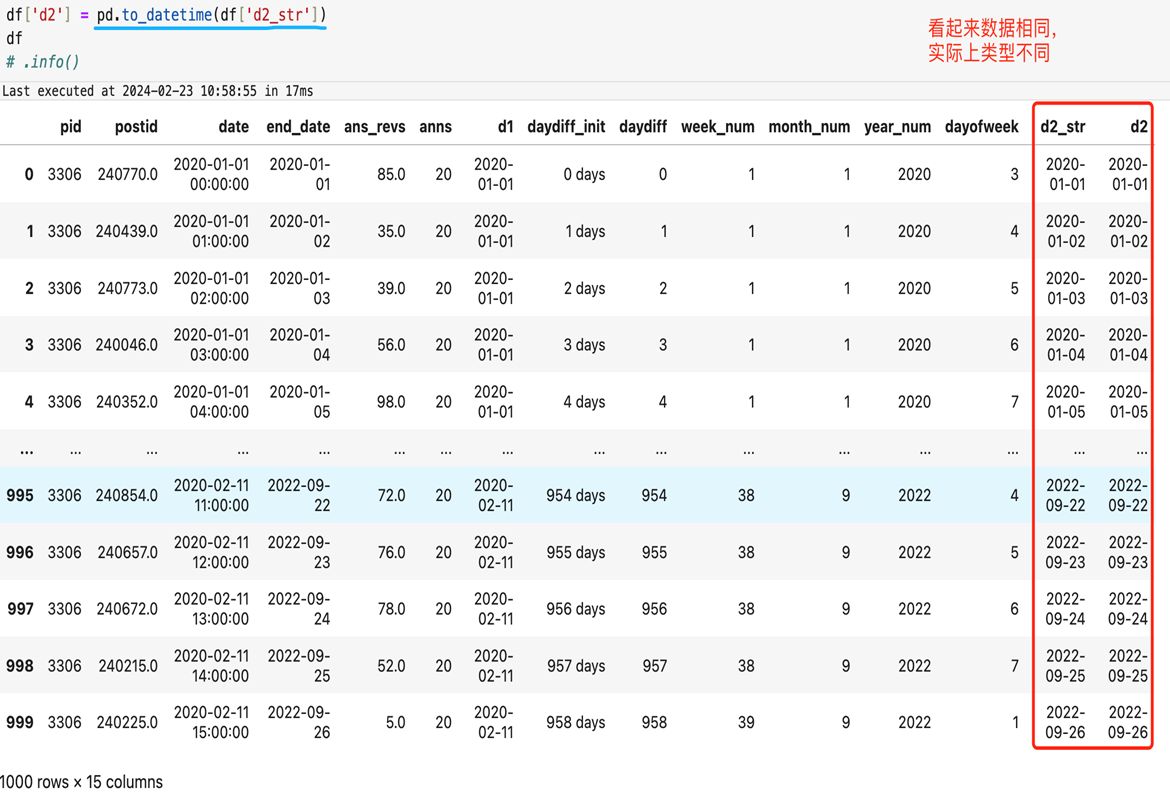Click postid value 240657.0
Screen dimensions: 1170x801
point(128,552)
